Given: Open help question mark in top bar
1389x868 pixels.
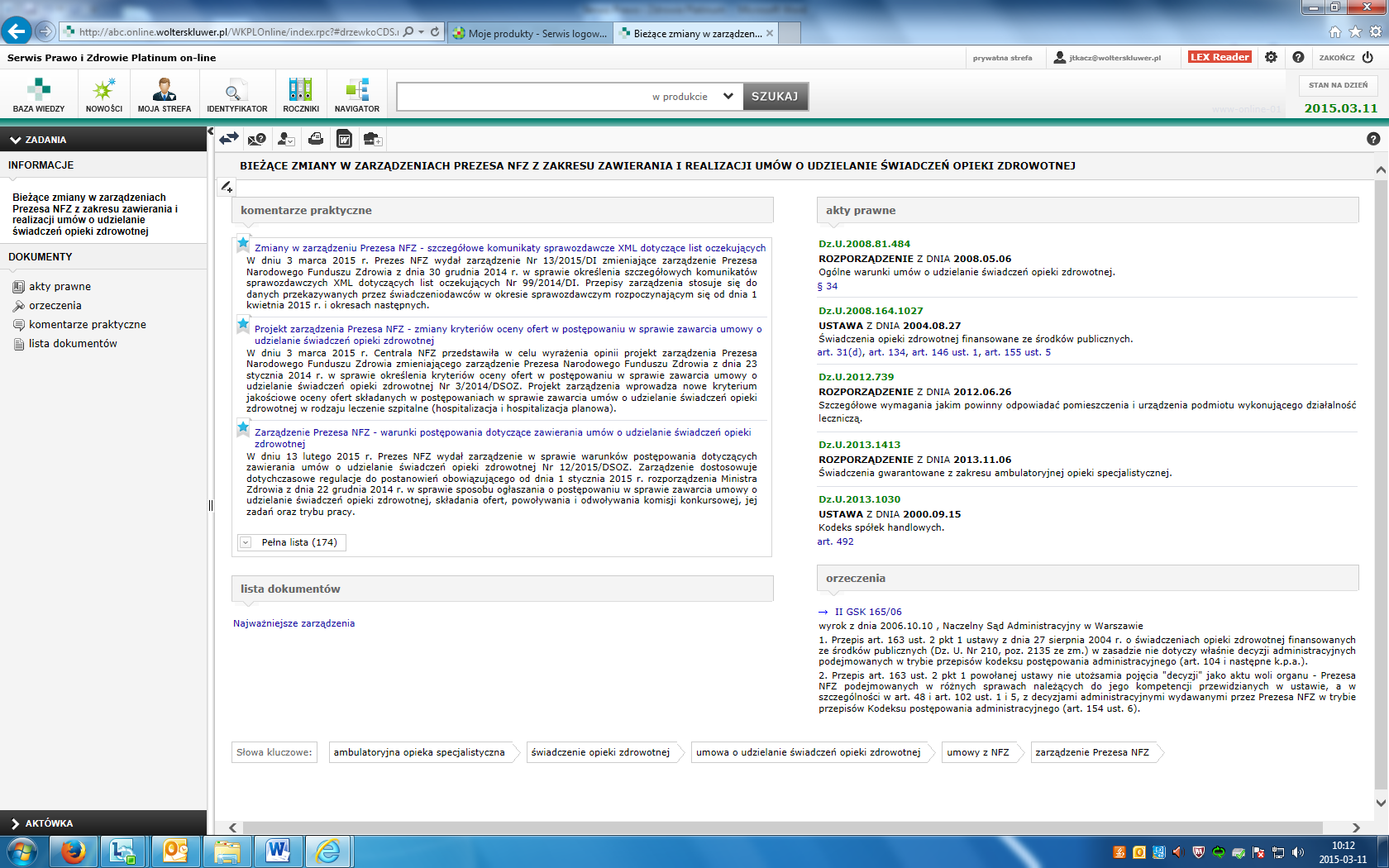Looking at the screenshot, I should tap(1298, 57).
